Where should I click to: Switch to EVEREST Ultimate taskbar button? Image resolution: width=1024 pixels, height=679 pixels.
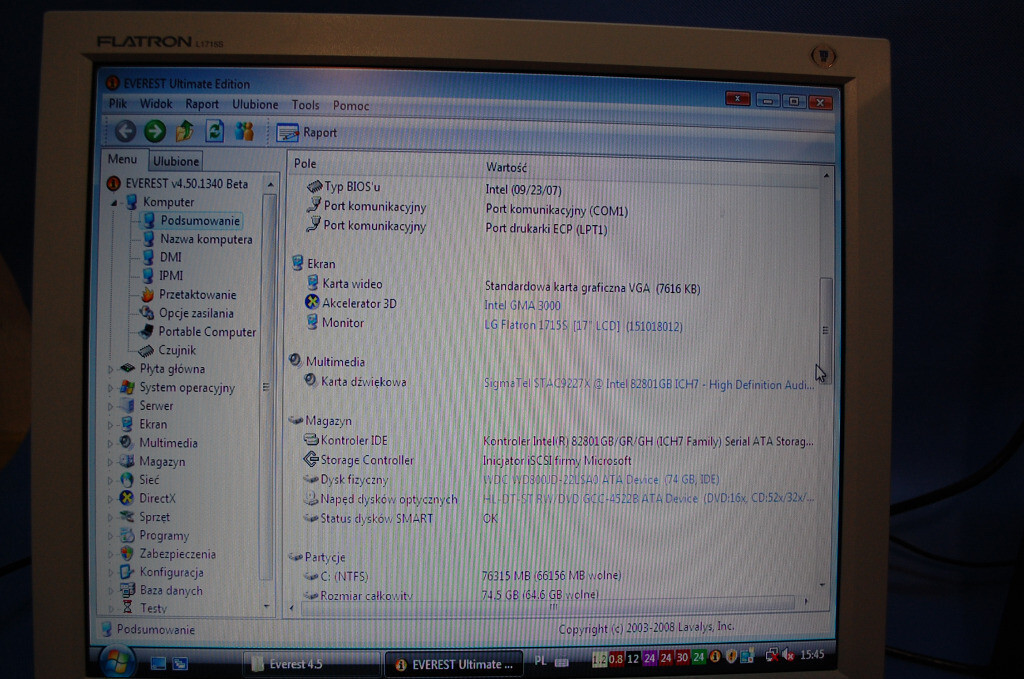pyautogui.click(x=454, y=665)
